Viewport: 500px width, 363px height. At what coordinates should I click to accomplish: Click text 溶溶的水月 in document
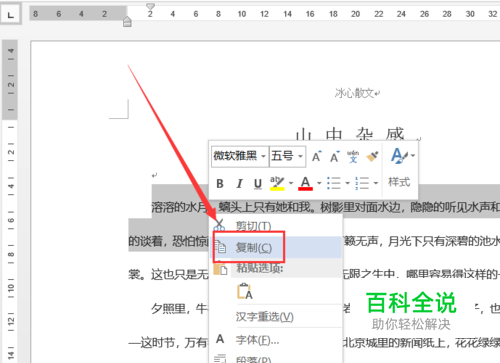tap(179, 207)
